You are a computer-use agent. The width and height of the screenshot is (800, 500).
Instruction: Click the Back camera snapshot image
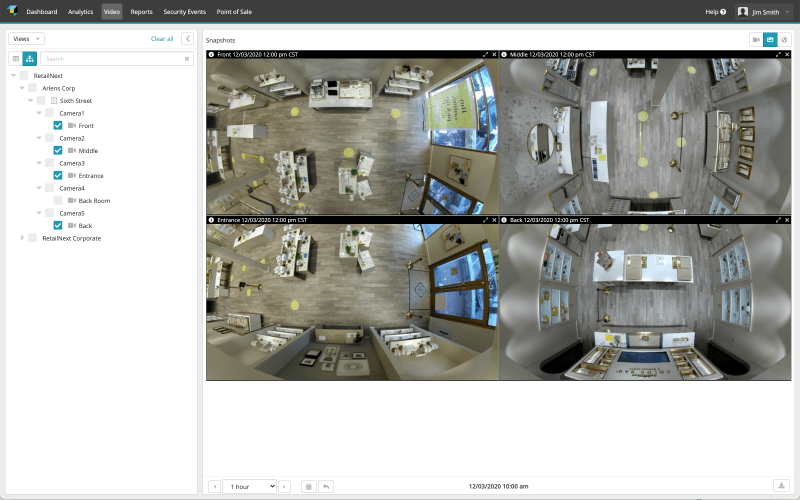point(645,302)
